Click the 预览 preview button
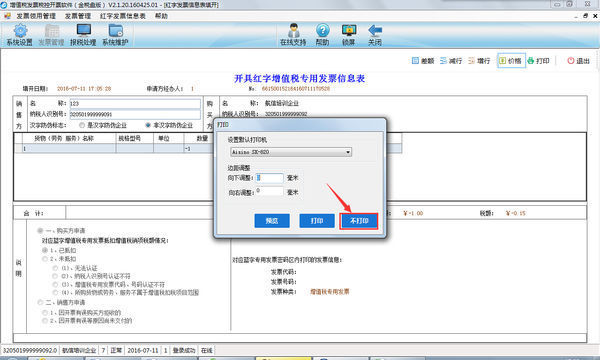The height and width of the screenshot is (360, 600). pos(272,221)
